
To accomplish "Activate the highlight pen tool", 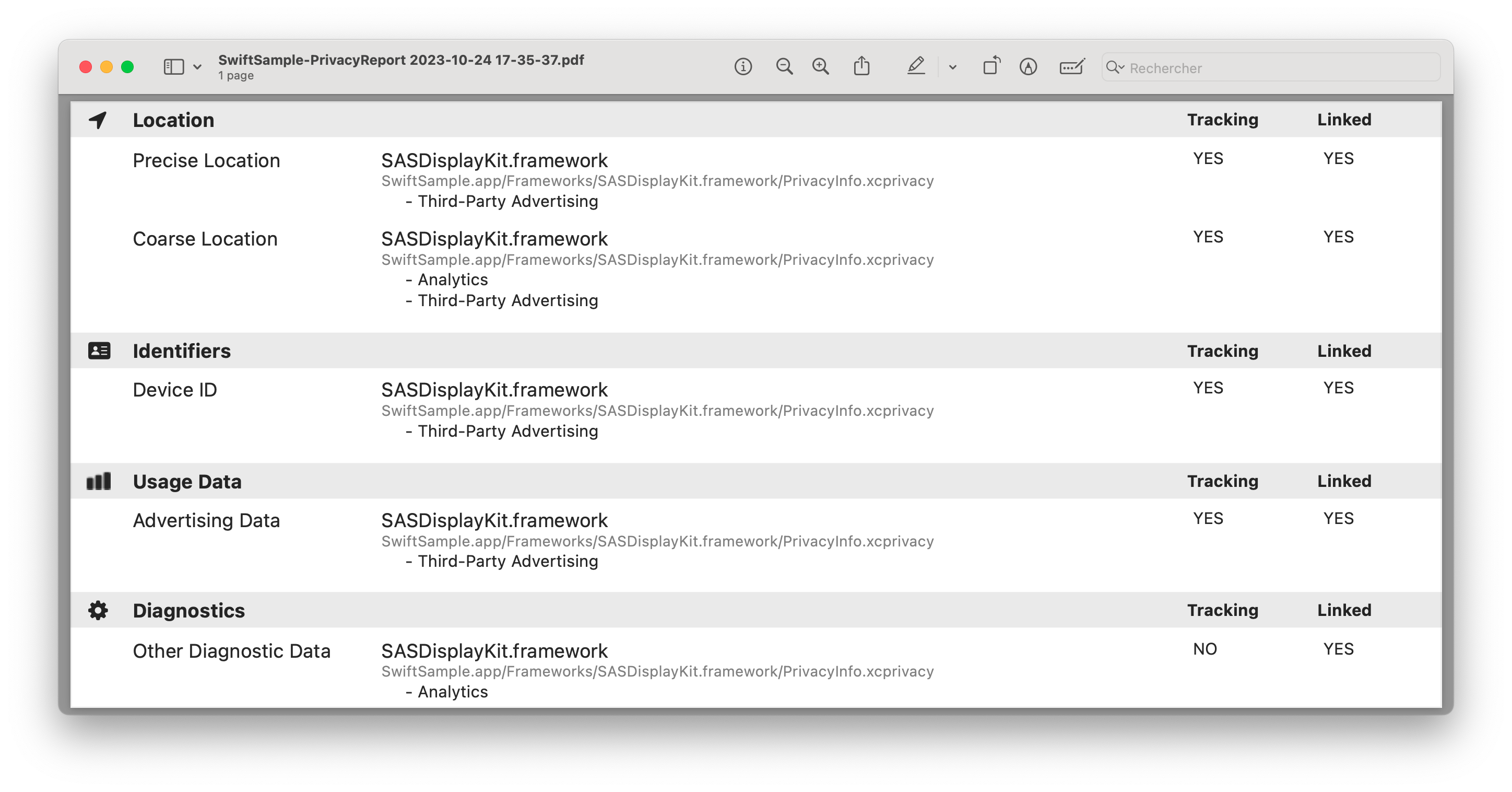I will (916, 66).
